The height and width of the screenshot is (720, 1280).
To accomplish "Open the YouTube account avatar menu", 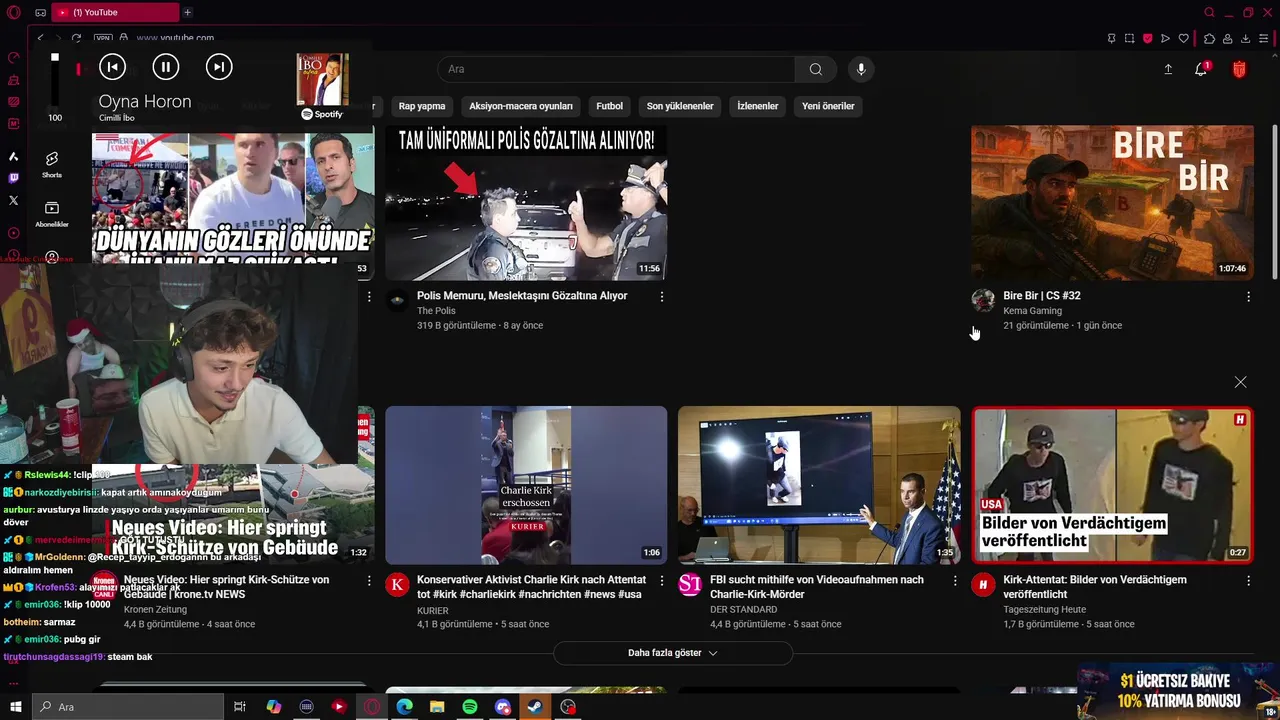I will tap(1239, 69).
